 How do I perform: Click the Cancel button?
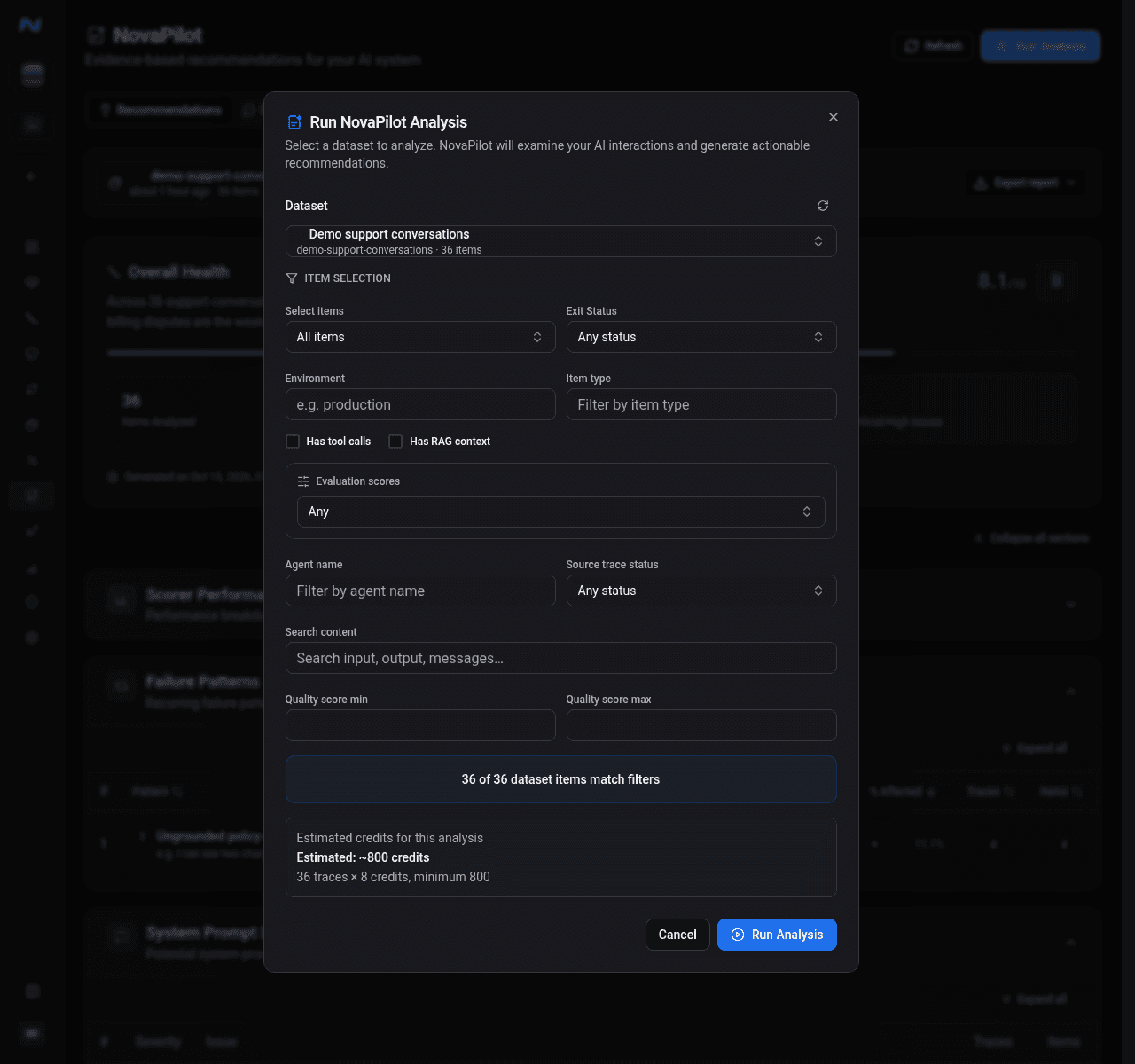(x=677, y=935)
